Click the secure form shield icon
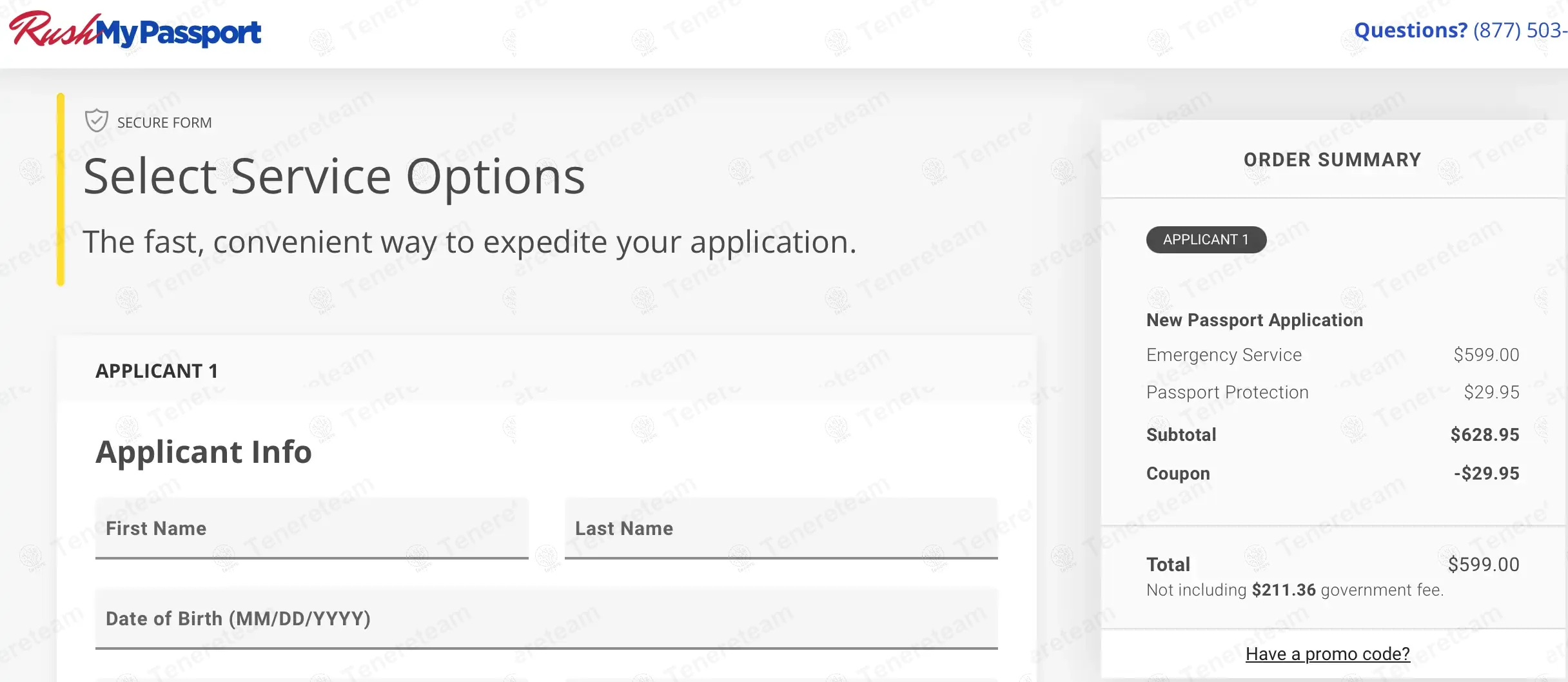The image size is (1568, 682). (97, 121)
